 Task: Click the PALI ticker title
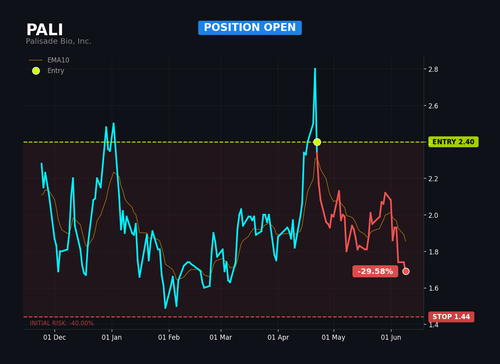pos(45,30)
